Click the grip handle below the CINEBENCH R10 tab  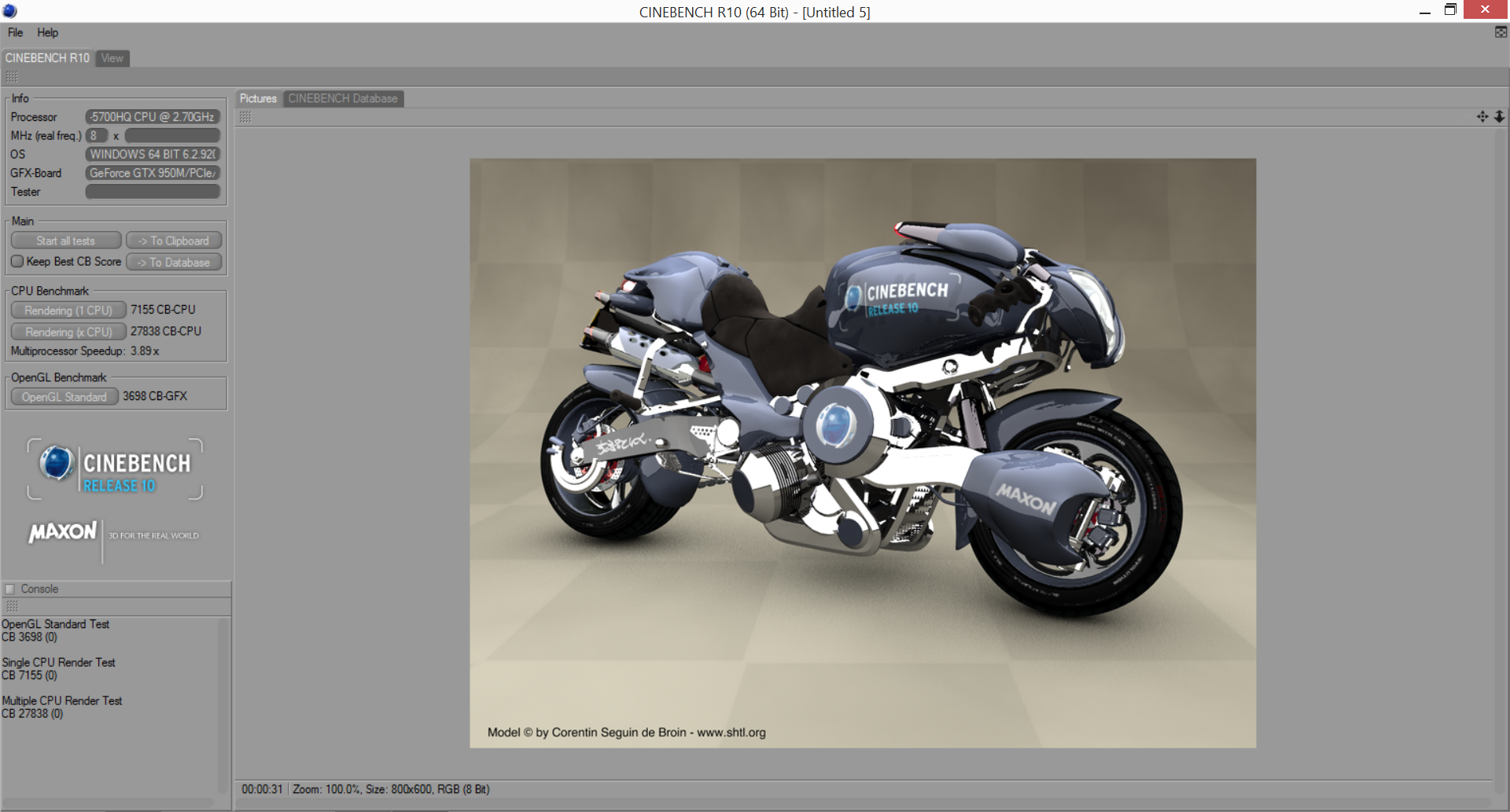tap(12, 77)
